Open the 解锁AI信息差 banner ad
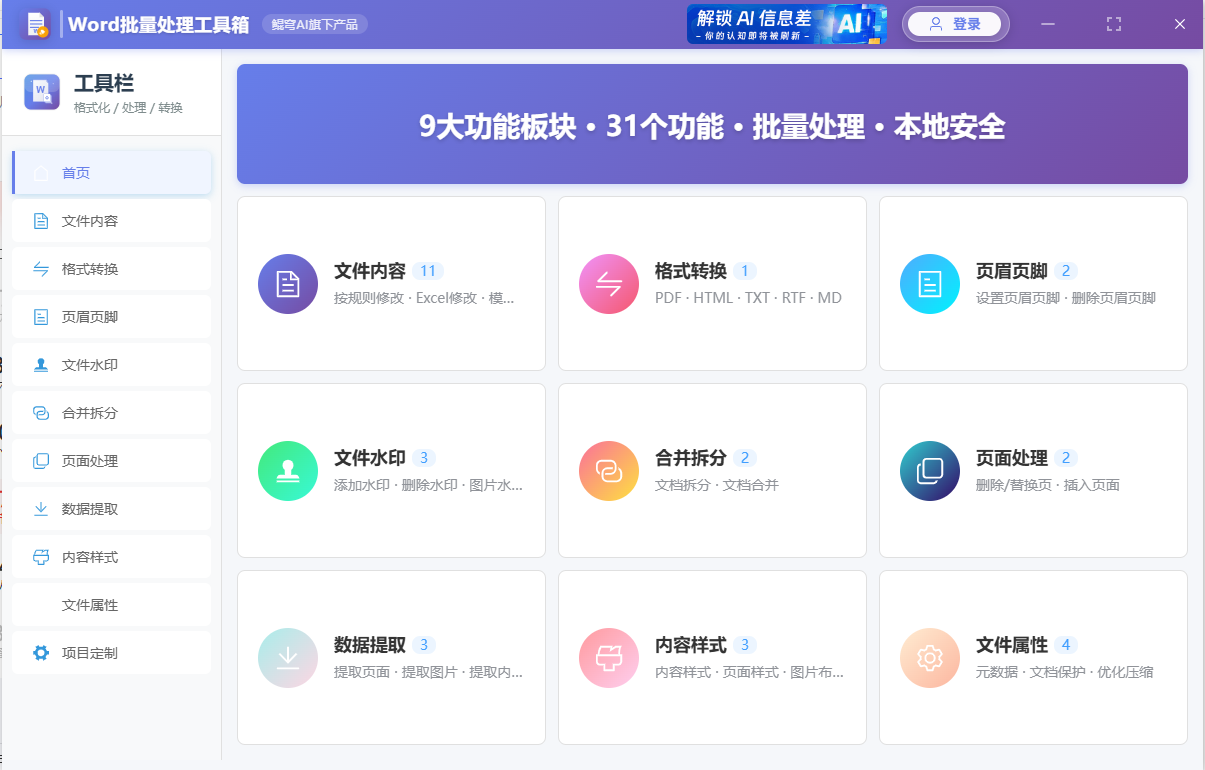1205x770 pixels. point(786,23)
